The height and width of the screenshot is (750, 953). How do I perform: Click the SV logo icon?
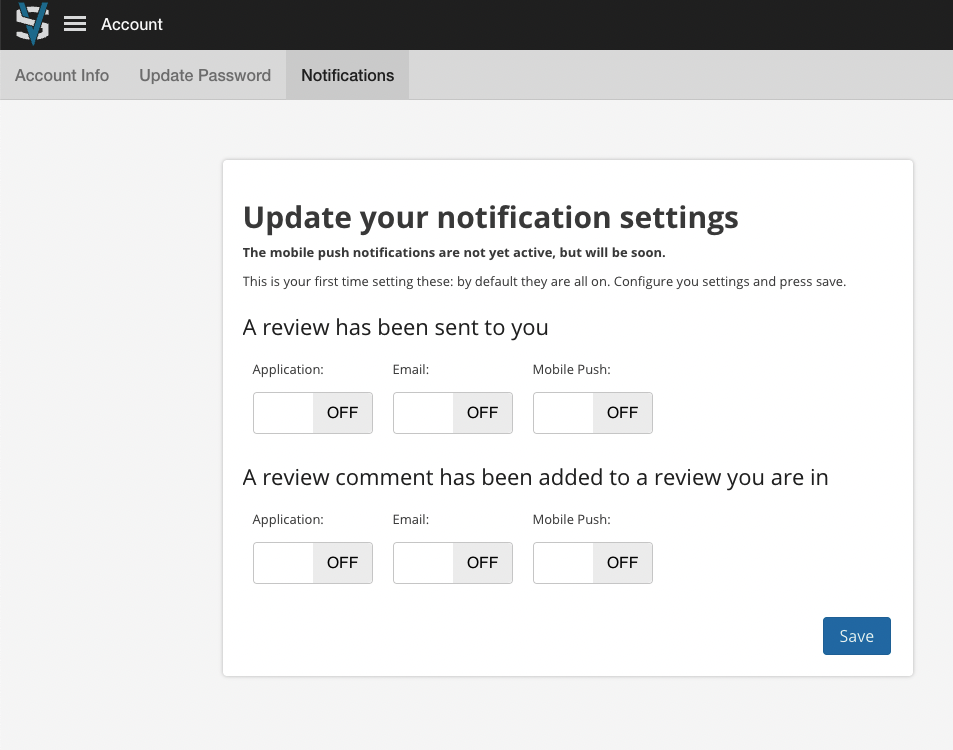pyautogui.click(x=32, y=24)
